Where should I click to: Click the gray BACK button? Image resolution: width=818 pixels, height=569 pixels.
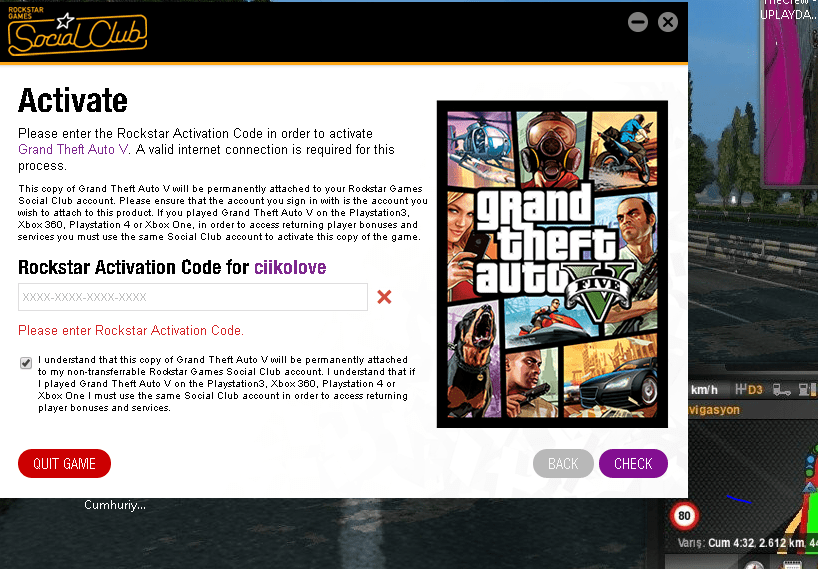point(563,464)
